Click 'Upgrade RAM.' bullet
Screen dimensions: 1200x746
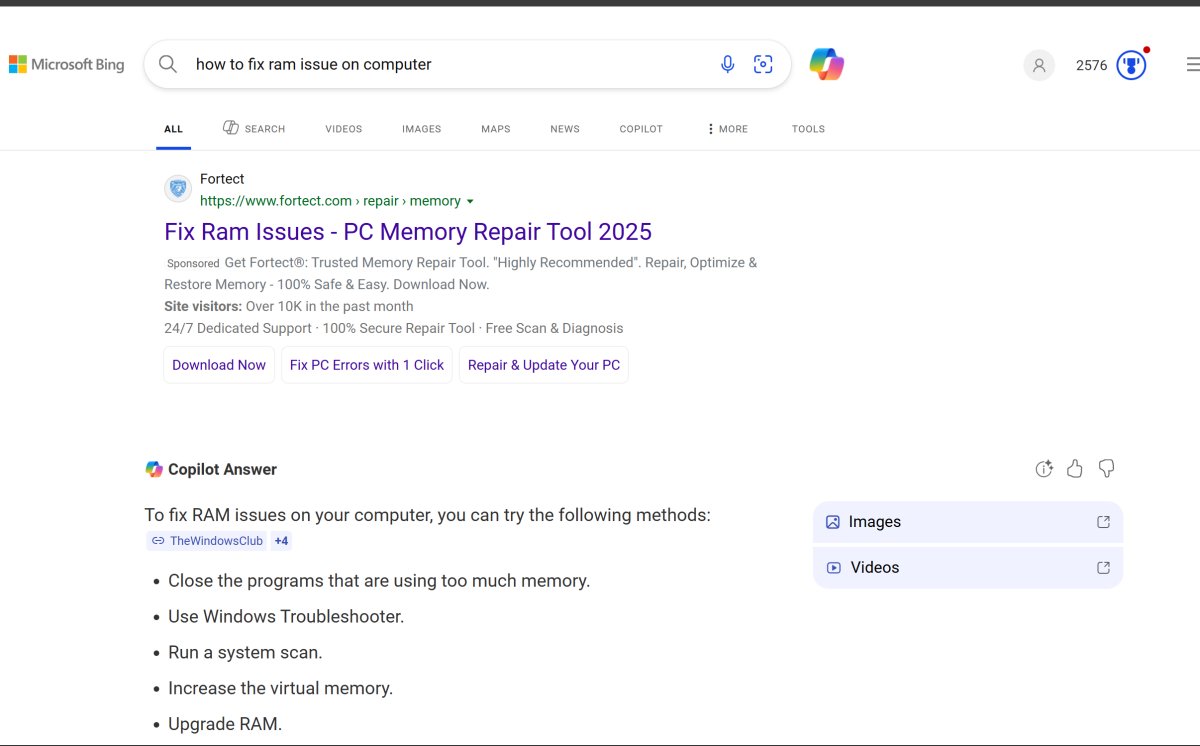225,724
